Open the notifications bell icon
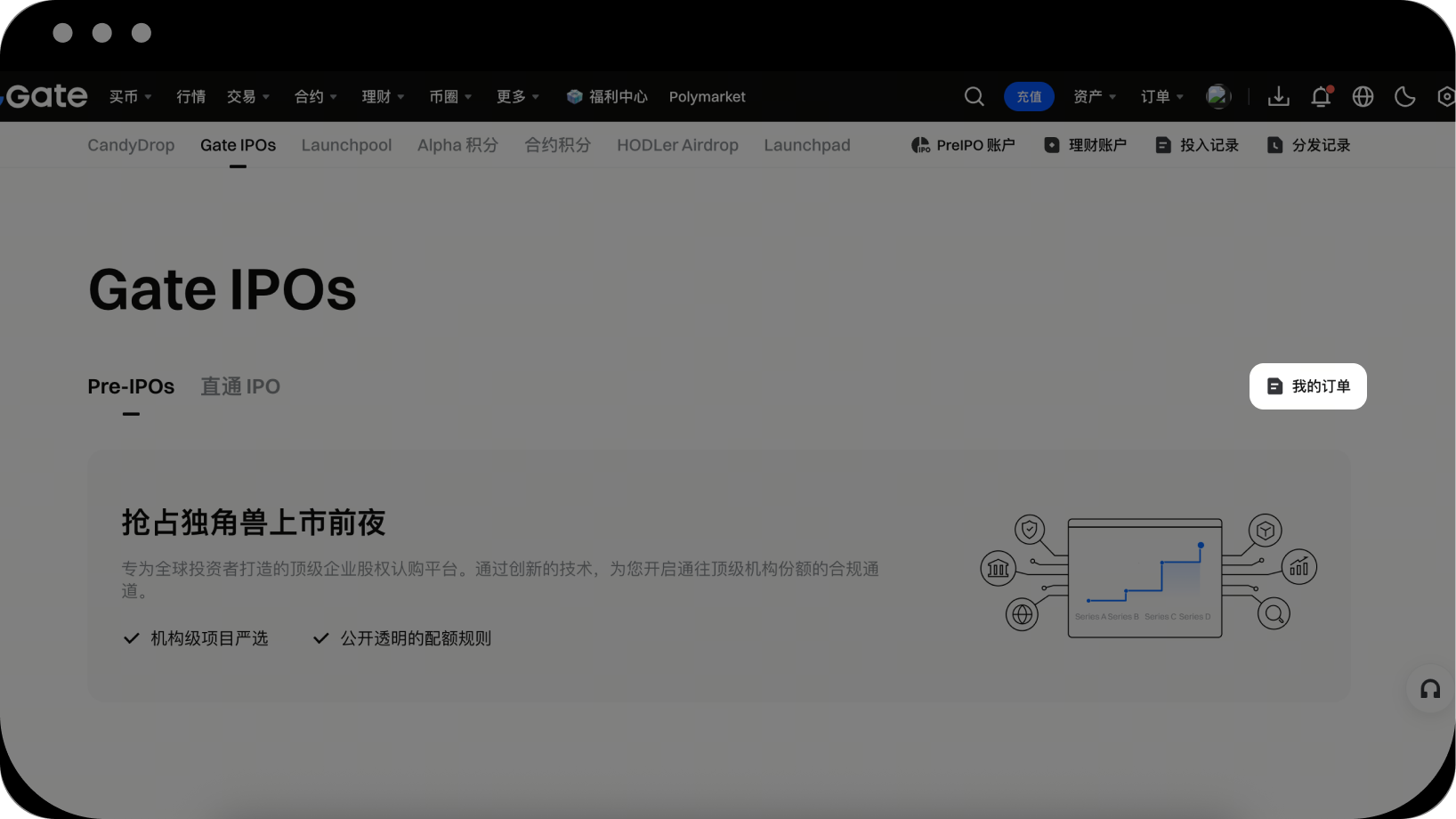The image size is (1456, 819). coord(1322,96)
